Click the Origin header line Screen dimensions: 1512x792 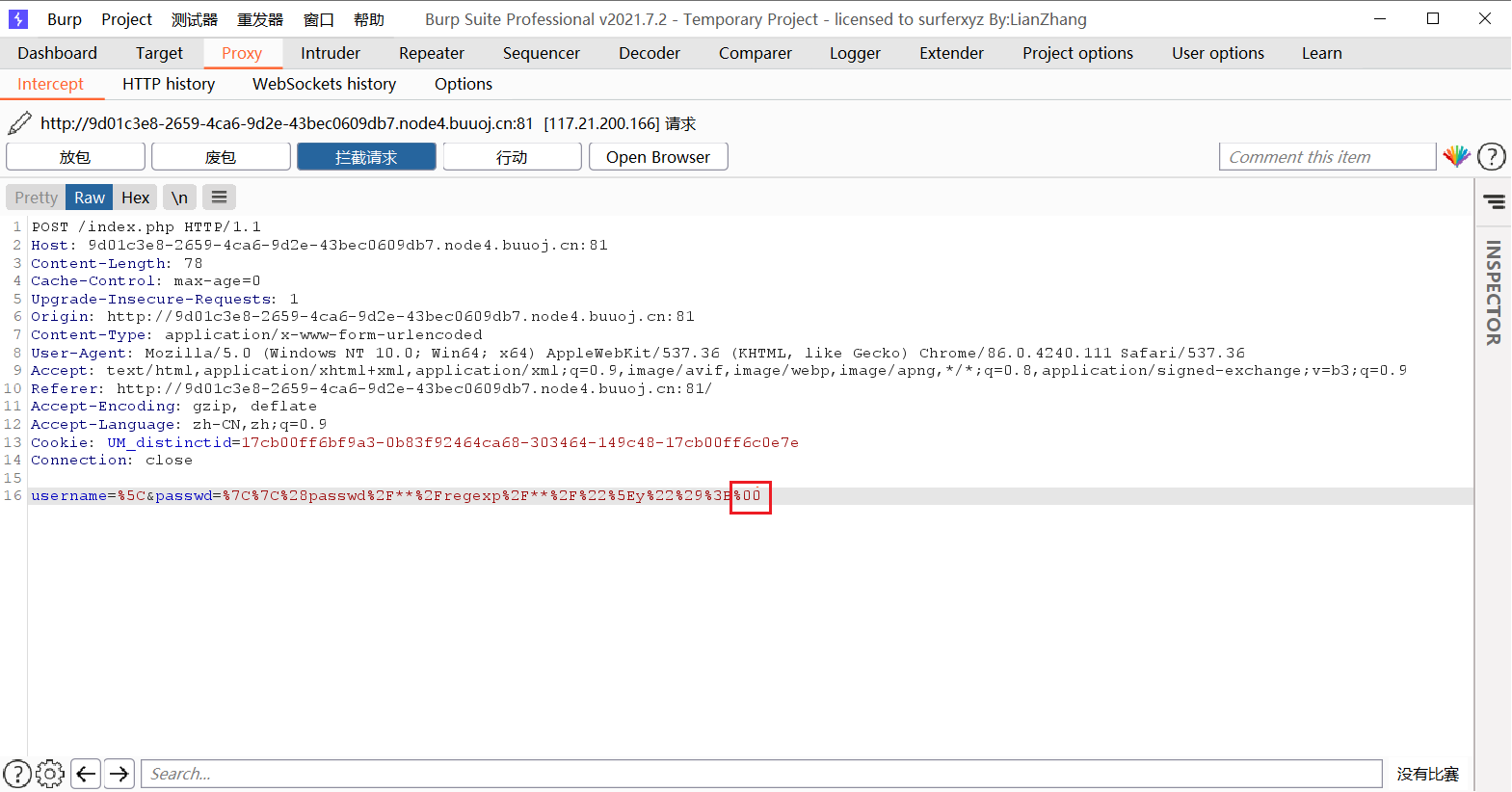pos(362,317)
